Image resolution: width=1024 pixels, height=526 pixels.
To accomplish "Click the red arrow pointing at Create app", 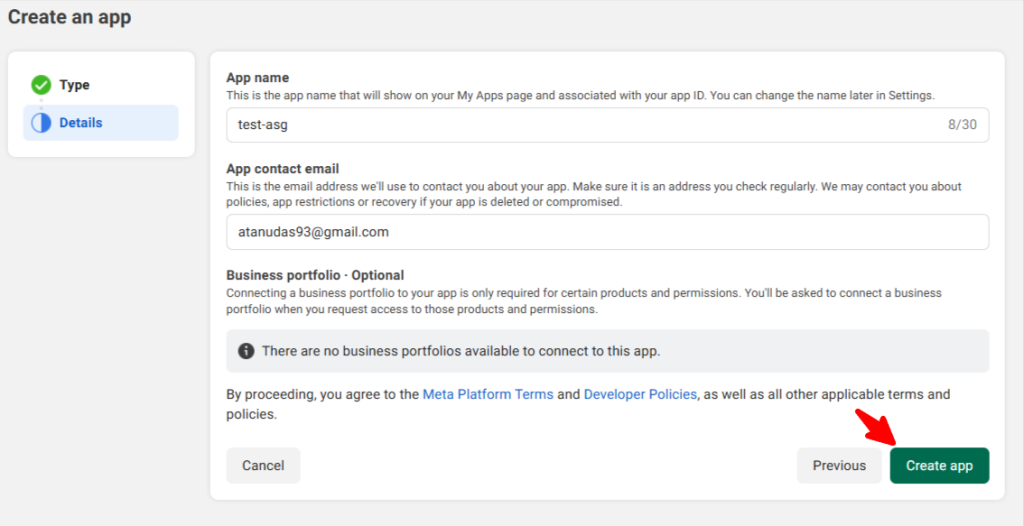I will pyautogui.click(x=875, y=429).
